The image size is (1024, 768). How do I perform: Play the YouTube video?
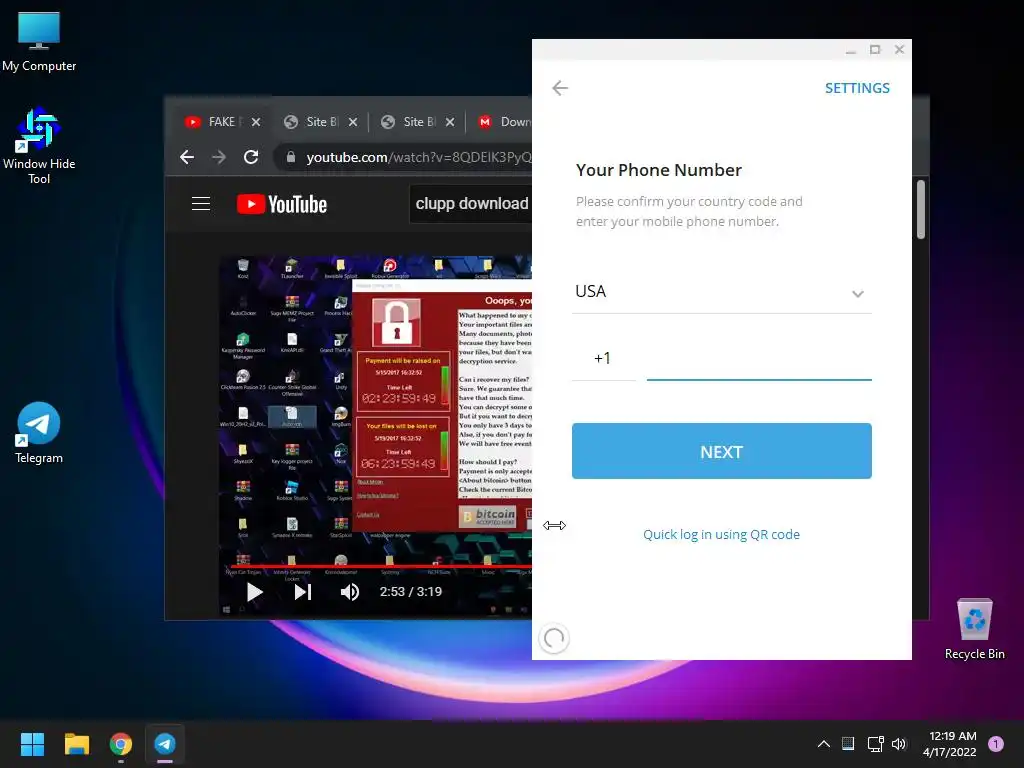coord(255,592)
